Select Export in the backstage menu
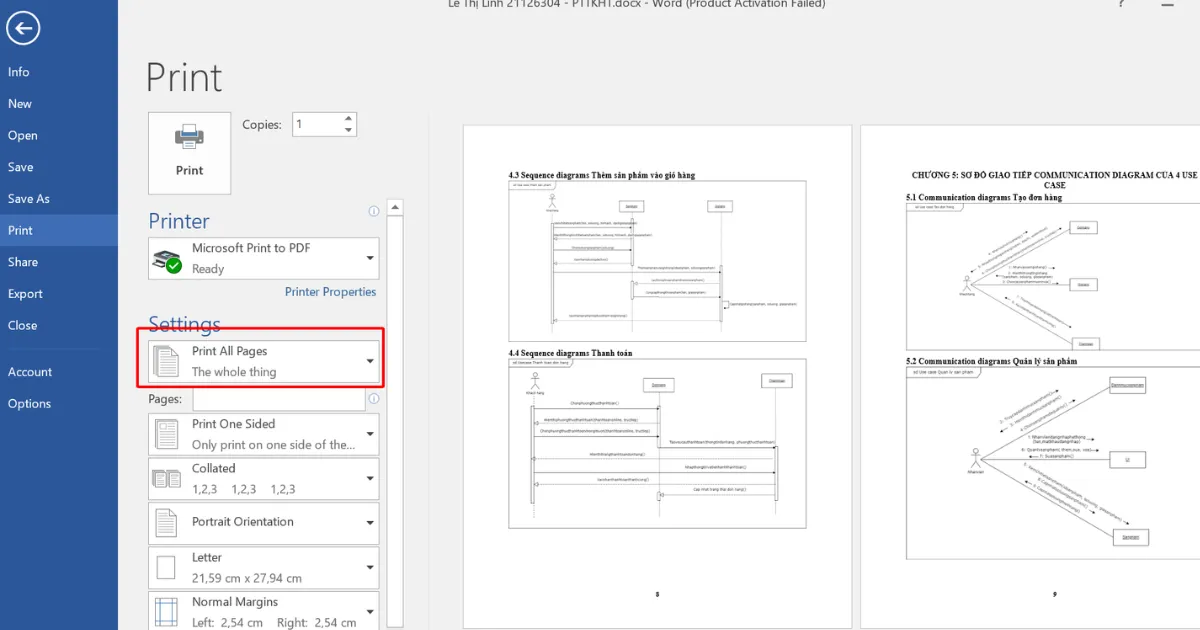This screenshot has height=630, width=1200. tap(25, 294)
